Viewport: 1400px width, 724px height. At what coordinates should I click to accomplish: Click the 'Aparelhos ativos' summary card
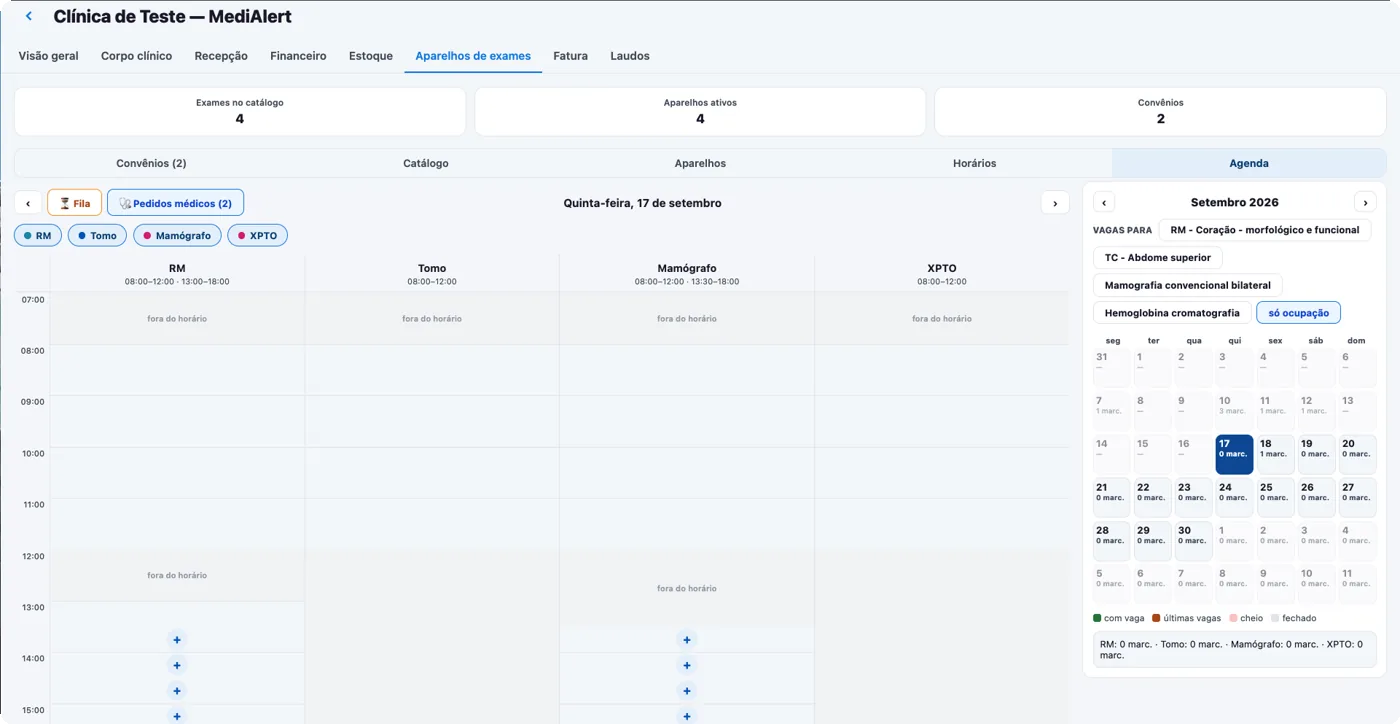[x=700, y=111]
